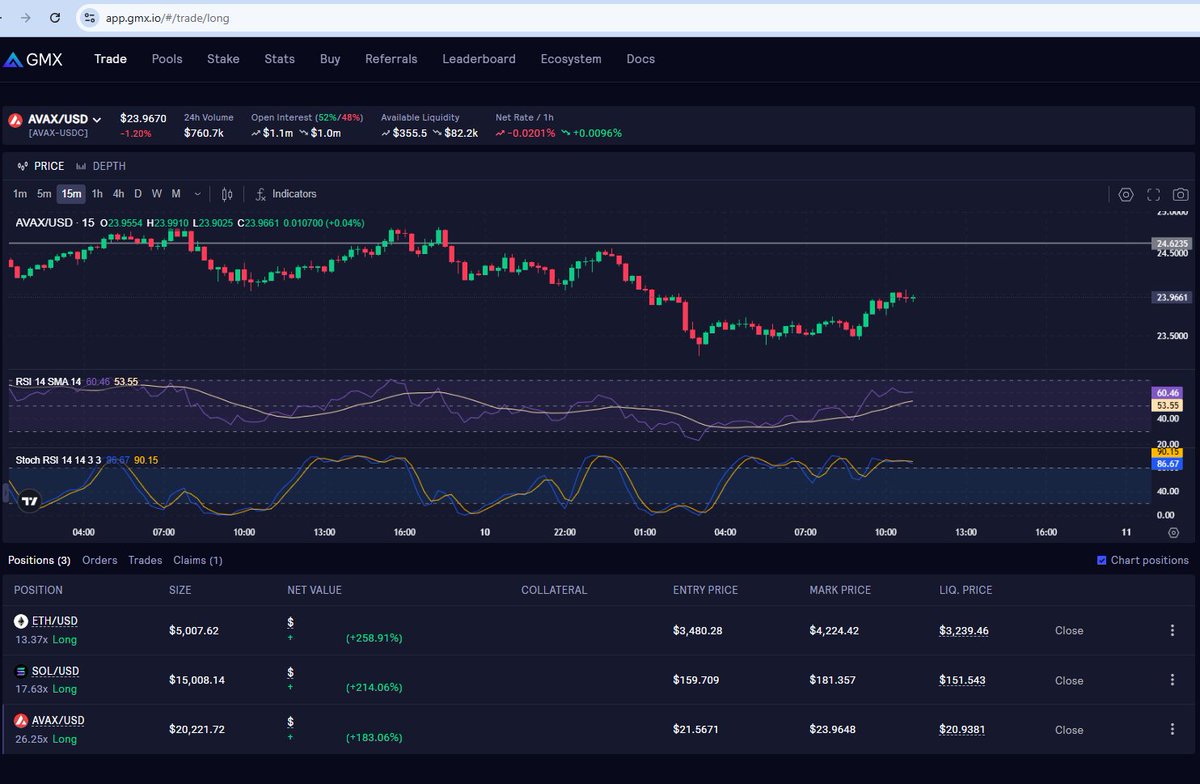1200x784 pixels.
Task: Select the 15m timeframe
Action: tap(71, 194)
